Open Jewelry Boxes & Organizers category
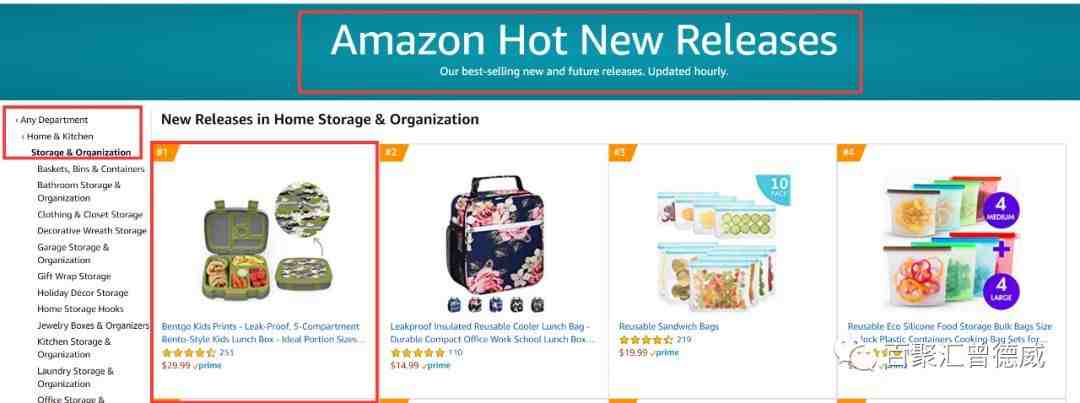Screen dimensions: 1080x403 point(93,325)
